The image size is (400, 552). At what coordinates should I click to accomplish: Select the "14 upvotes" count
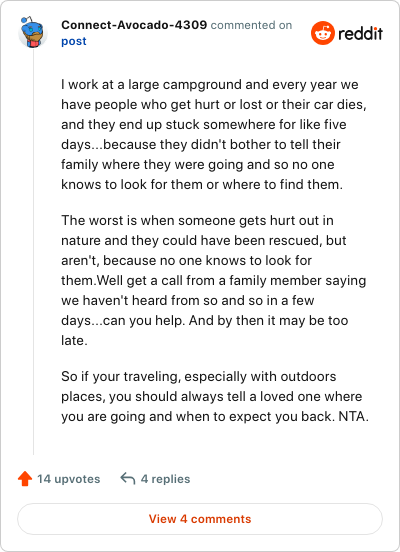[69, 479]
